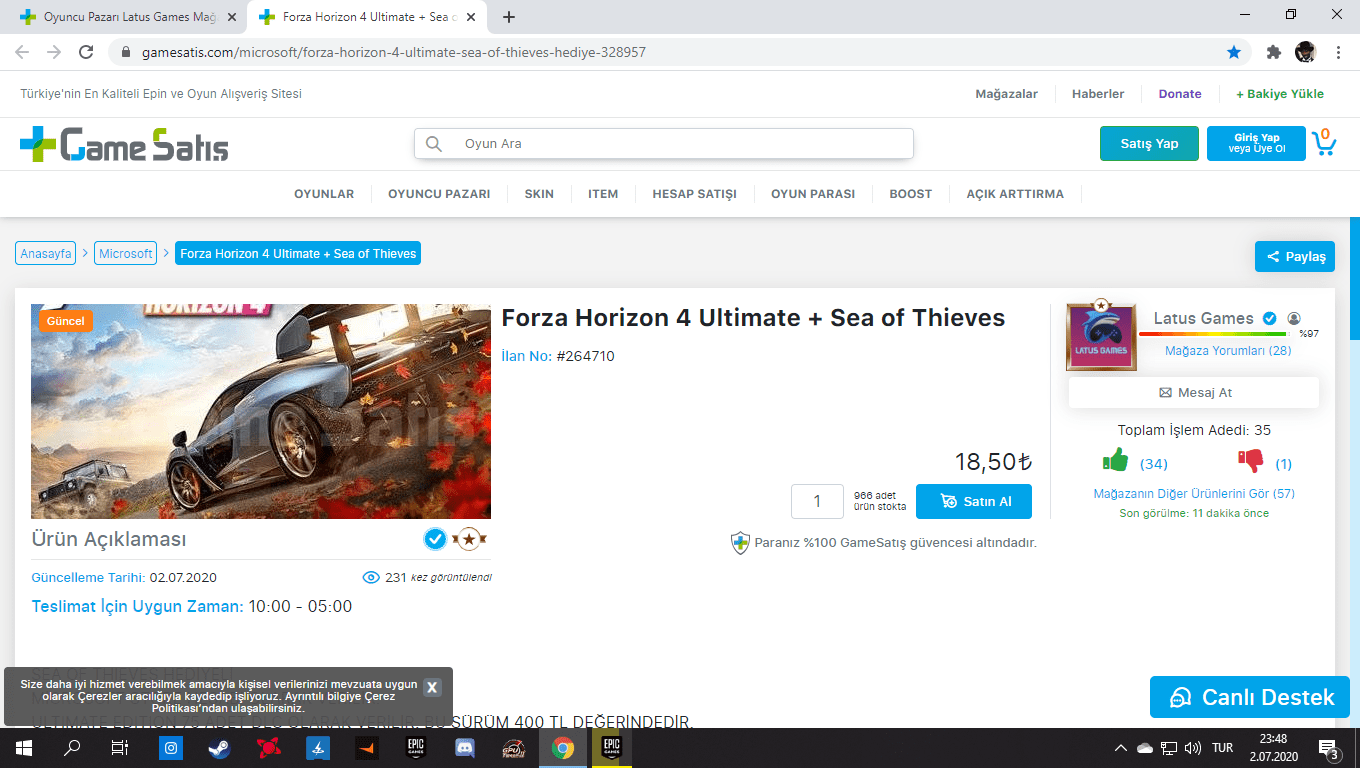The image size is (1360, 768).
Task: Focus the quantity input field
Action: pos(817,501)
